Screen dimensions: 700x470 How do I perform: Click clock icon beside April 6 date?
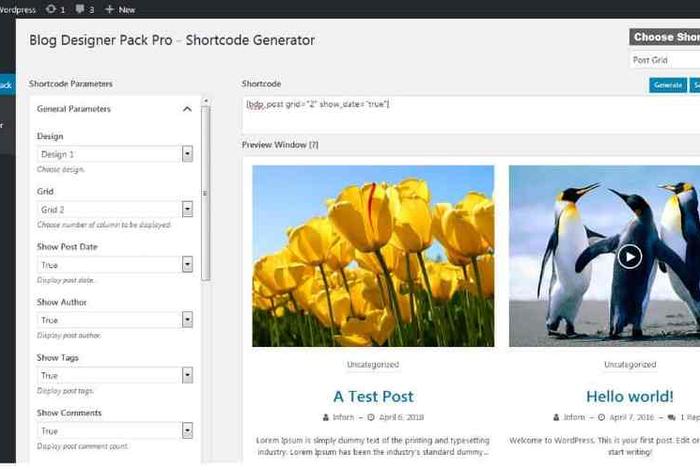click(x=371, y=418)
